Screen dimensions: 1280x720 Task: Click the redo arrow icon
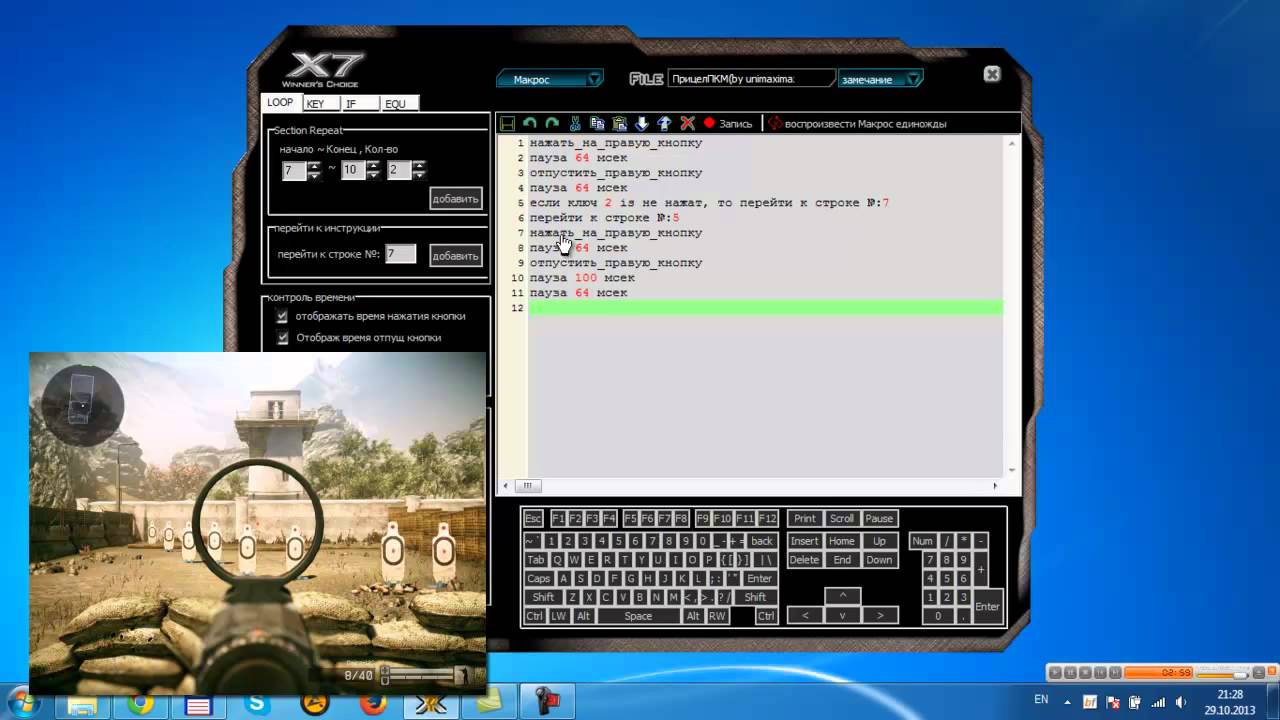click(x=552, y=124)
